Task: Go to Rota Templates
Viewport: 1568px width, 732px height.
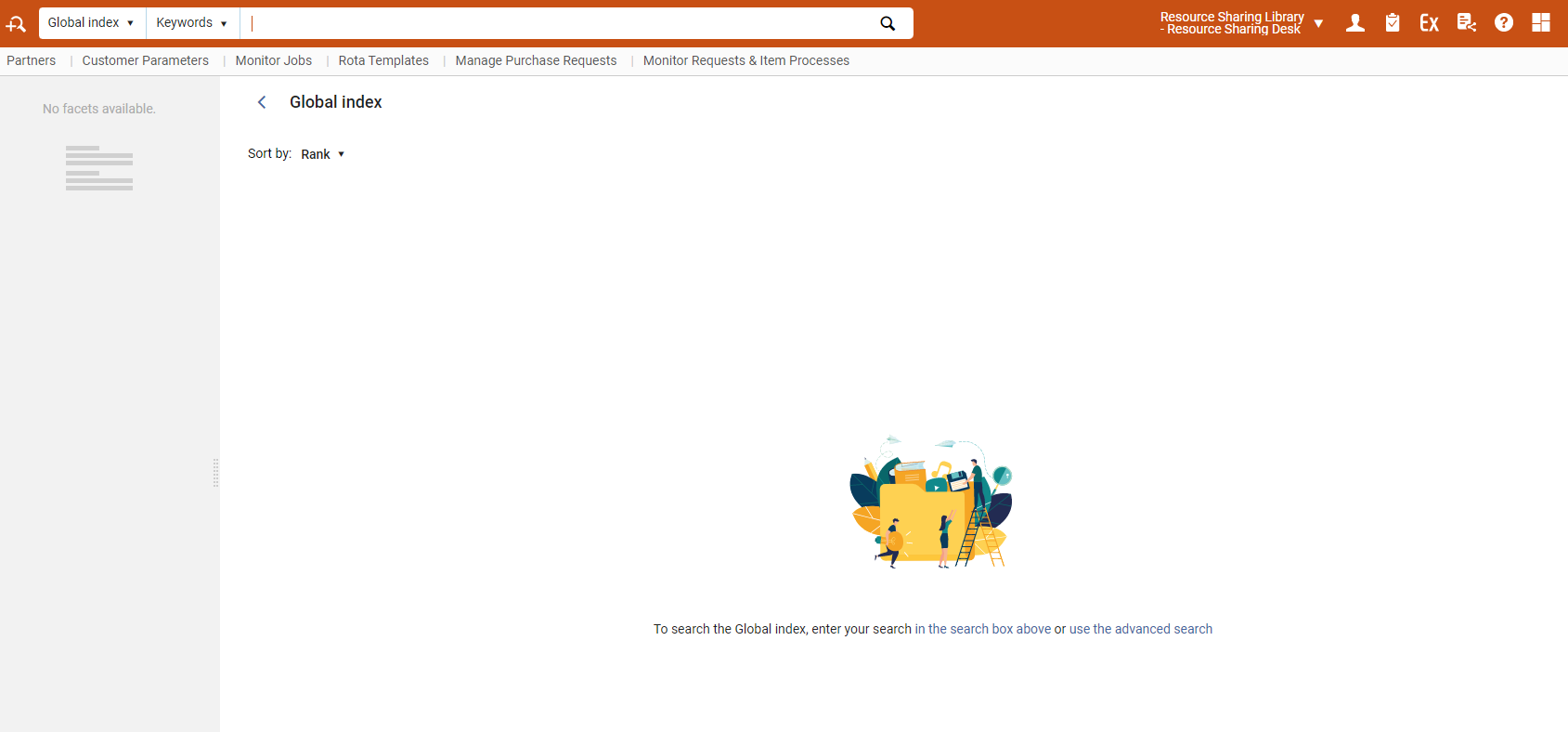Action: [x=383, y=60]
